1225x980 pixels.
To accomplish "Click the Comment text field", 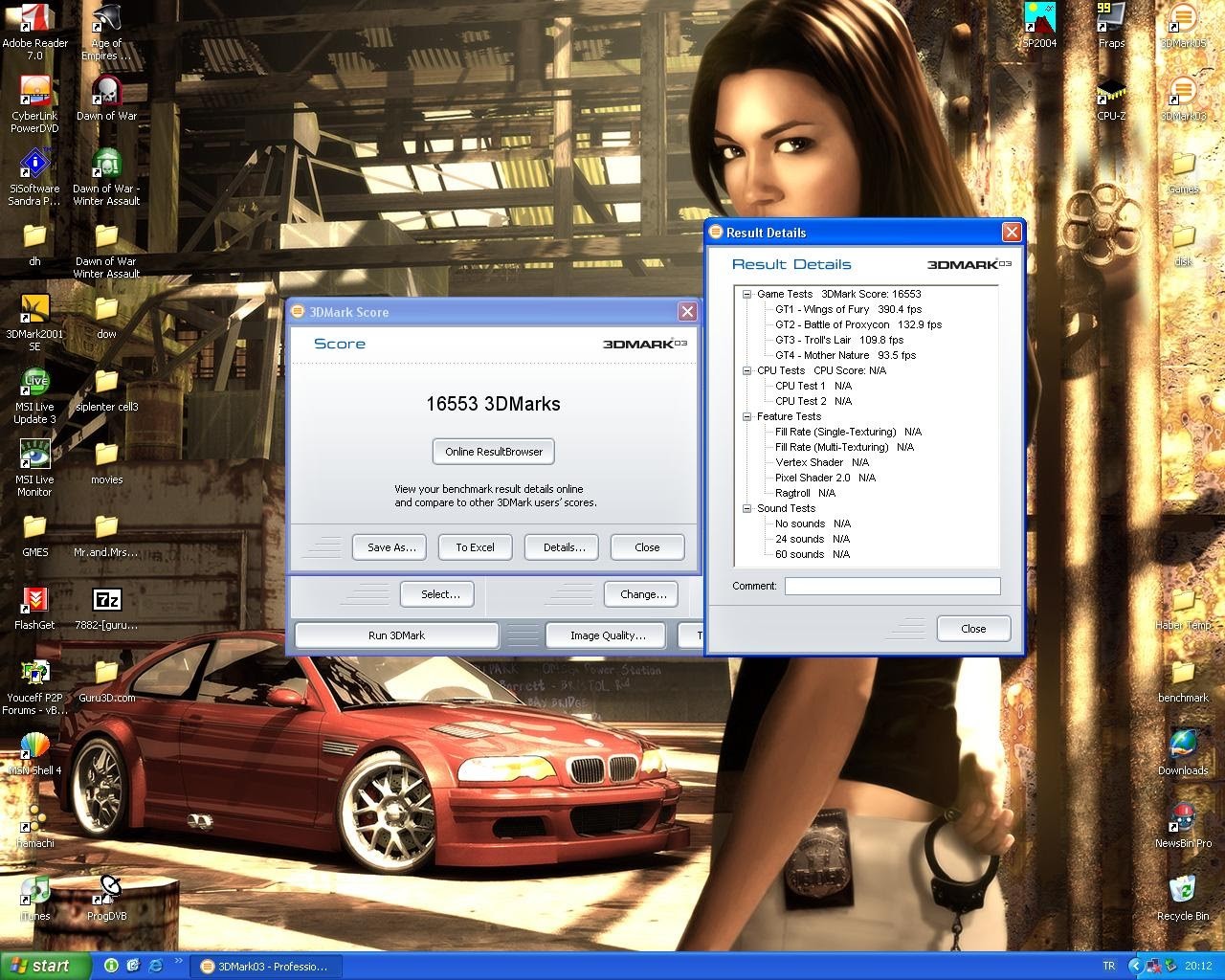I will coord(892,586).
